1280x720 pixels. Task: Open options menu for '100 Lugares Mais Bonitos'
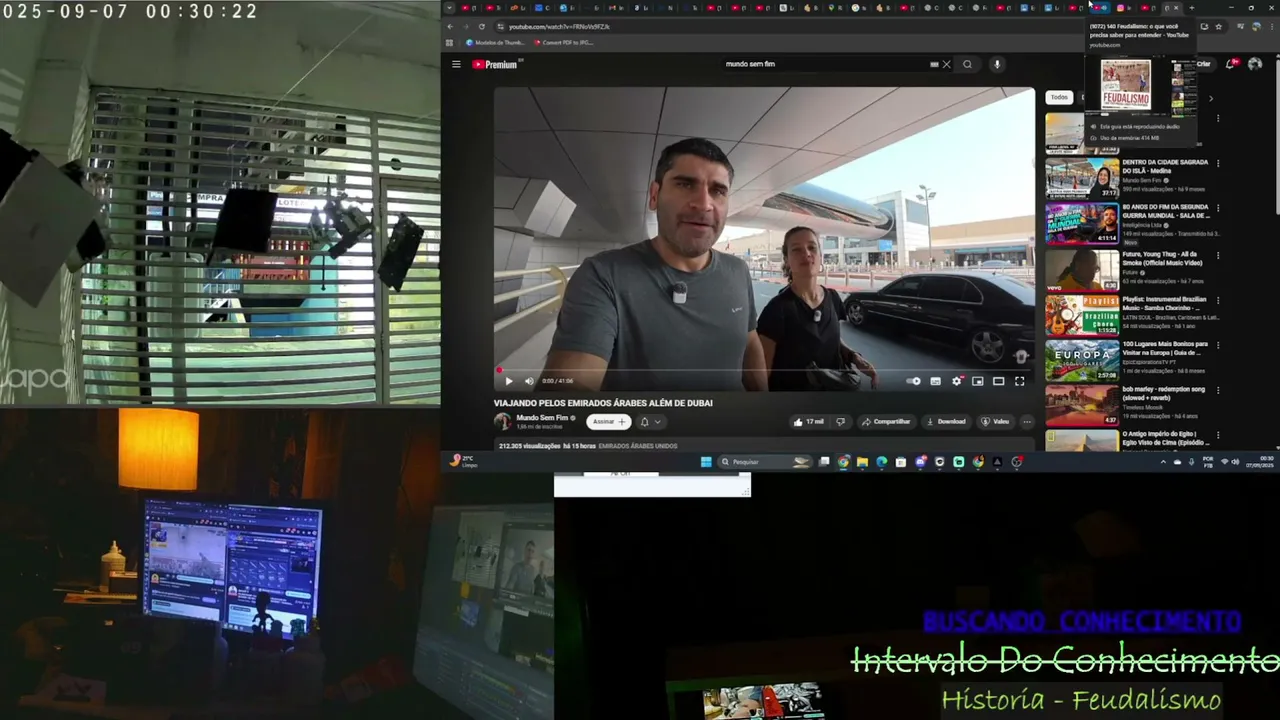coord(1218,345)
